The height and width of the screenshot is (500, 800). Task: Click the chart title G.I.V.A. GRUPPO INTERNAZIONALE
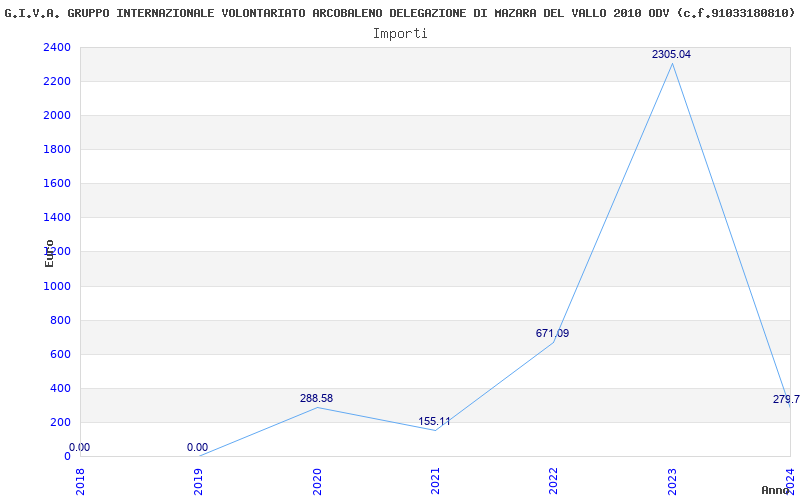tap(399, 14)
